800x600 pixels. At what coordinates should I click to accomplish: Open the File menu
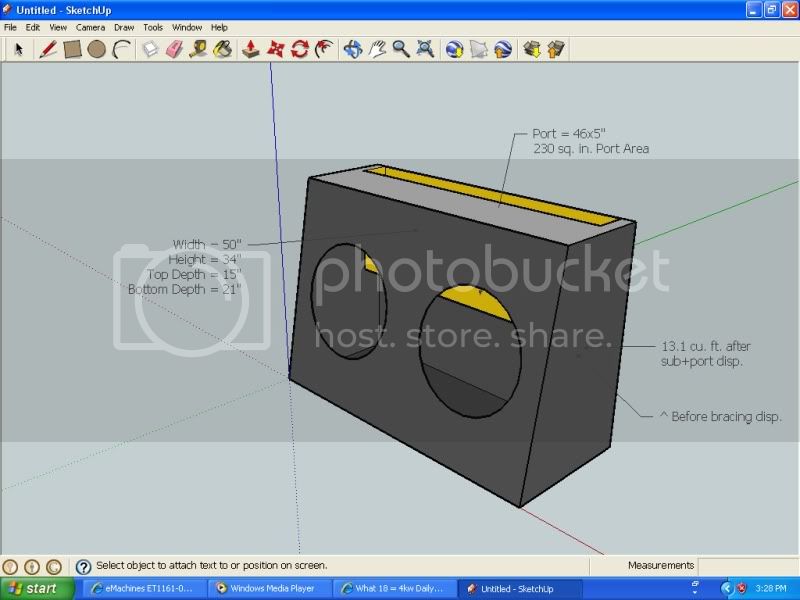10,28
